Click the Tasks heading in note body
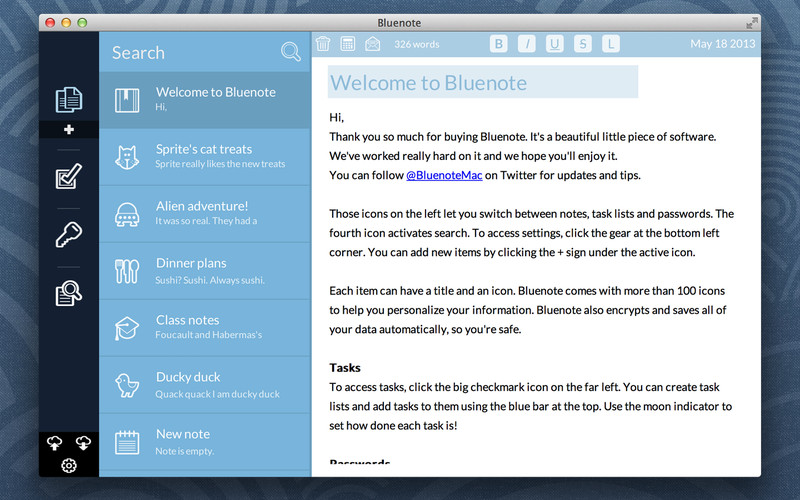Image resolution: width=800 pixels, height=500 pixels. (x=345, y=368)
